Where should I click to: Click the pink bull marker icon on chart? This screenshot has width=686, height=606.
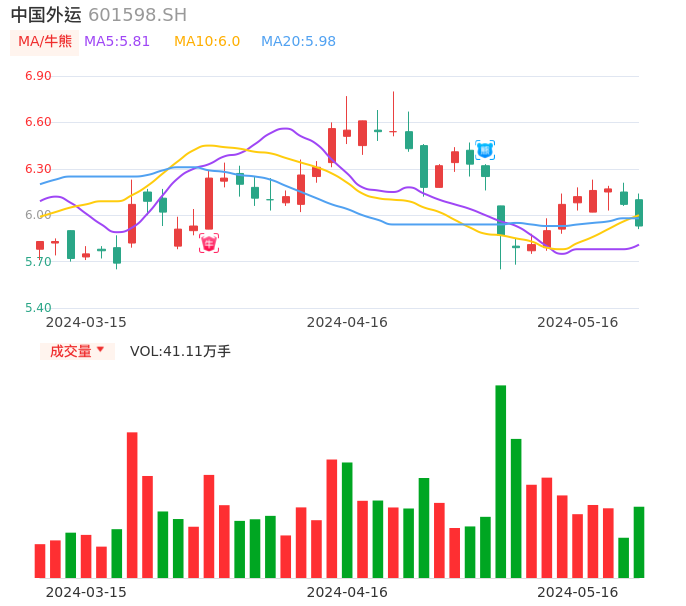(209, 243)
